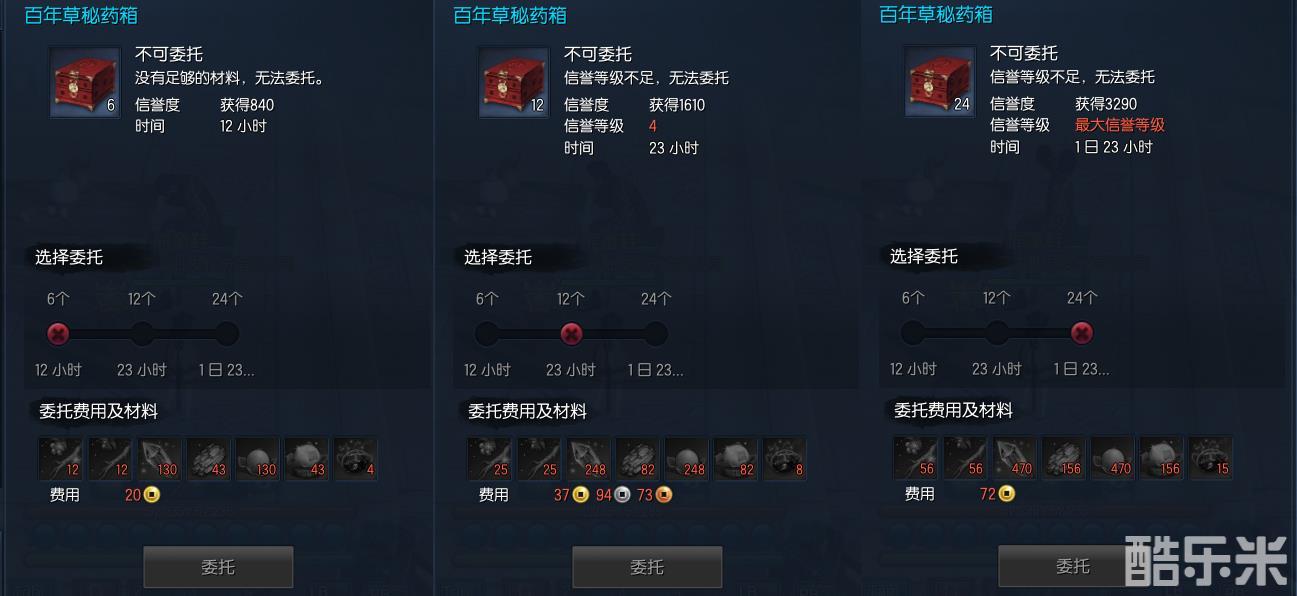Click 委托 button below the 37 gold fee

[x=647, y=566]
